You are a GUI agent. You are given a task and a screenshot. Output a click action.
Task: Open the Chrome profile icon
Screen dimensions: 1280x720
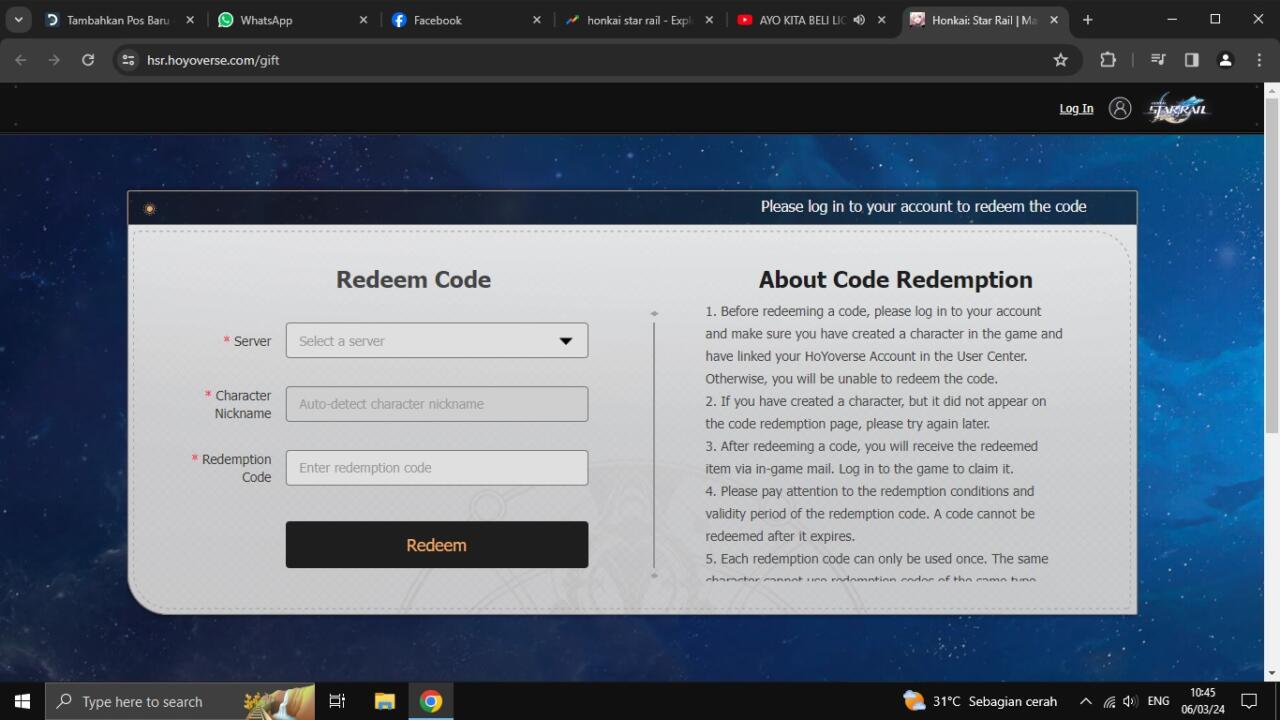click(1225, 60)
